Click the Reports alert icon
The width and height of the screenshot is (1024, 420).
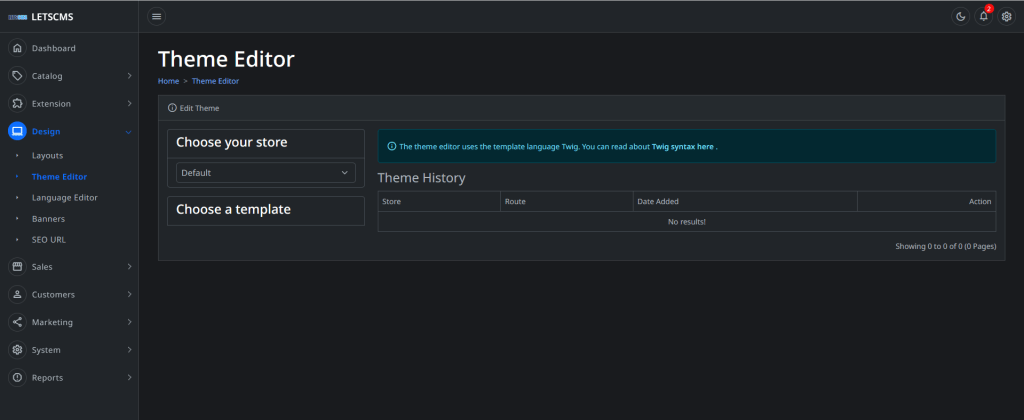[18, 378]
